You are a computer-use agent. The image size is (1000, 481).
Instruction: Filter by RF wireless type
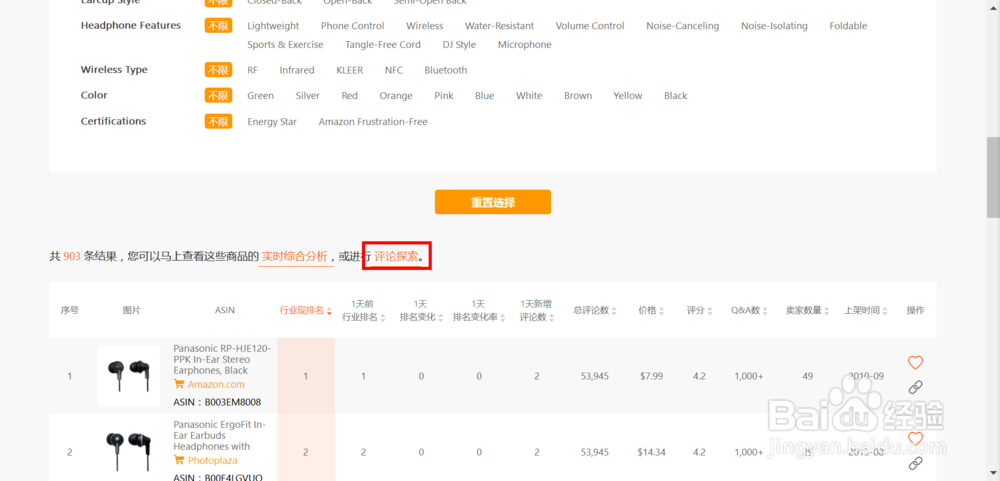tap(253, 70)
